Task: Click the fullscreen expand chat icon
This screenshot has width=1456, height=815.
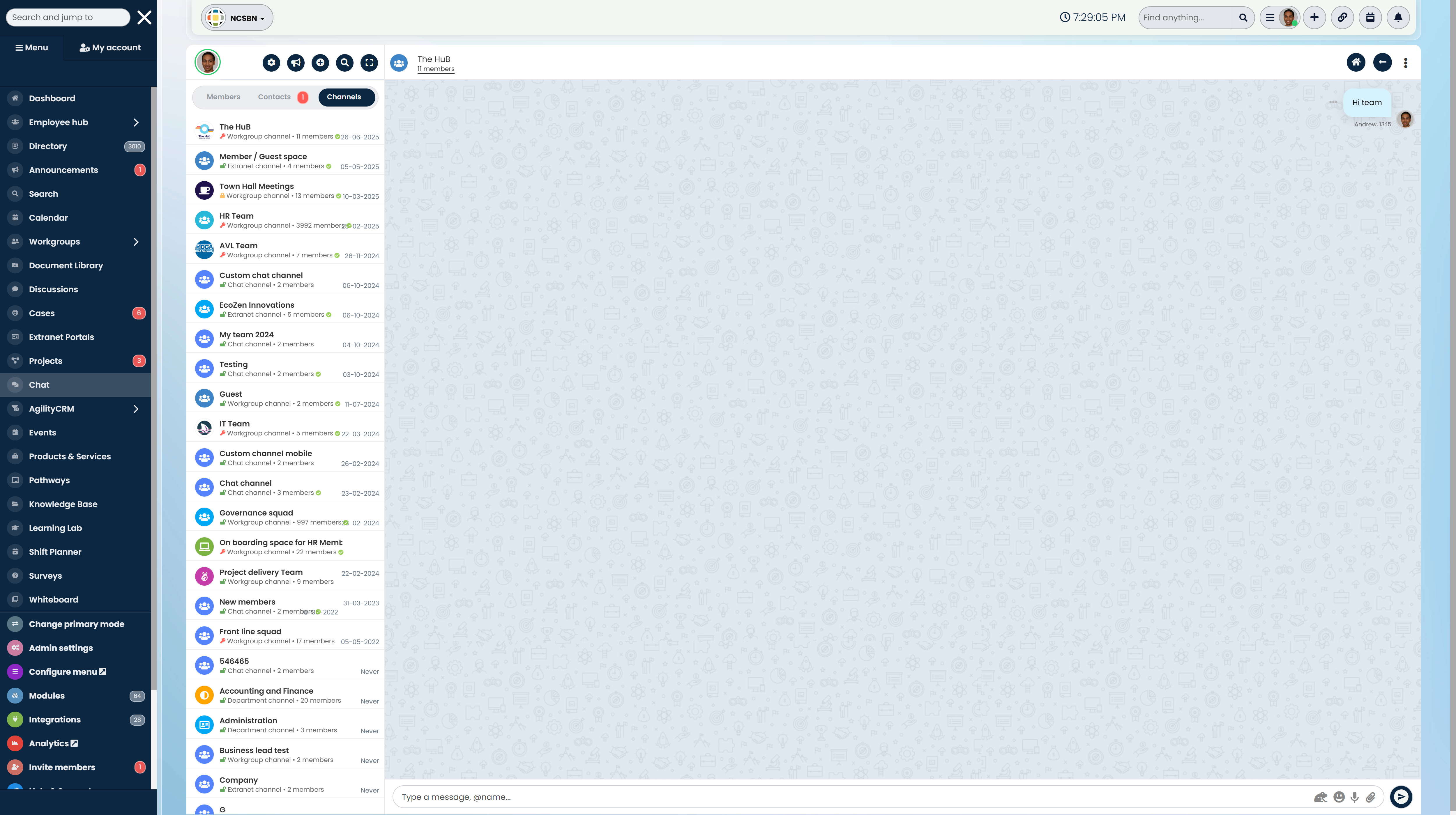Action: 369,63
